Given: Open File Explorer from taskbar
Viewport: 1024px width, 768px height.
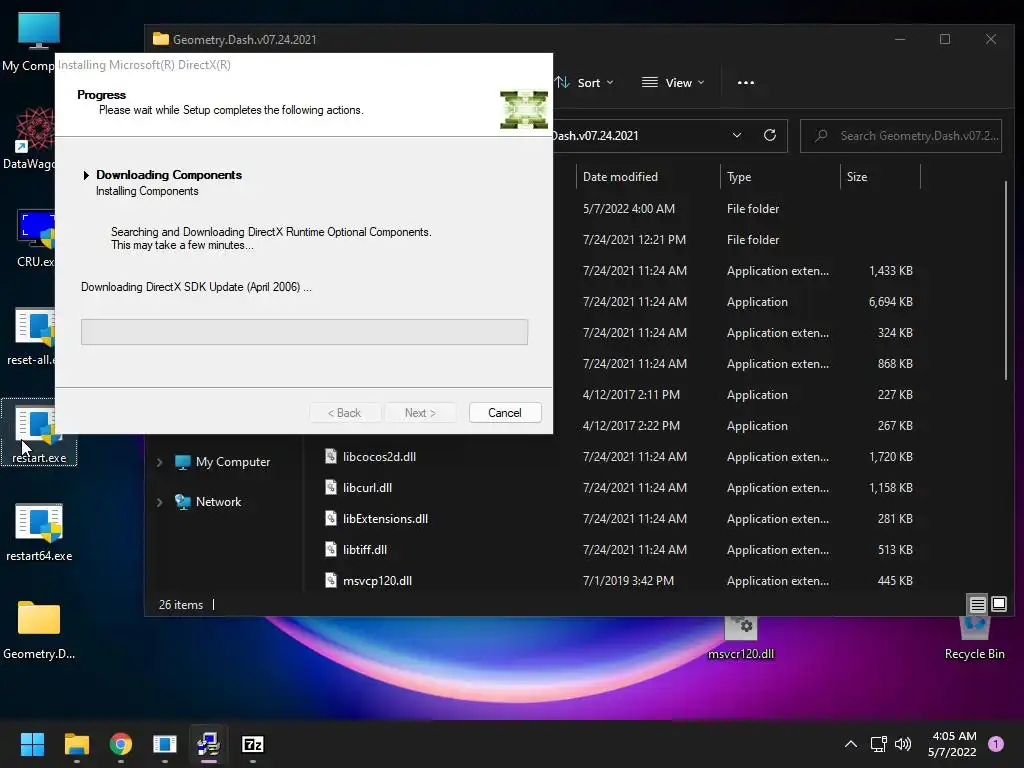Looking at the screenshot, I should (x=76, y=744).
